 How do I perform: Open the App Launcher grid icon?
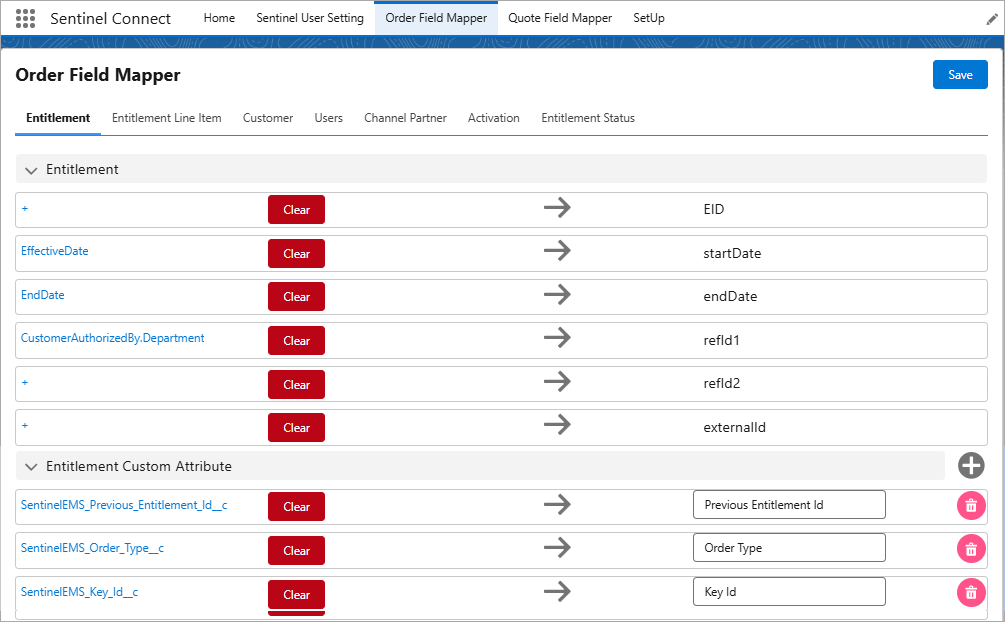(26, 18)
